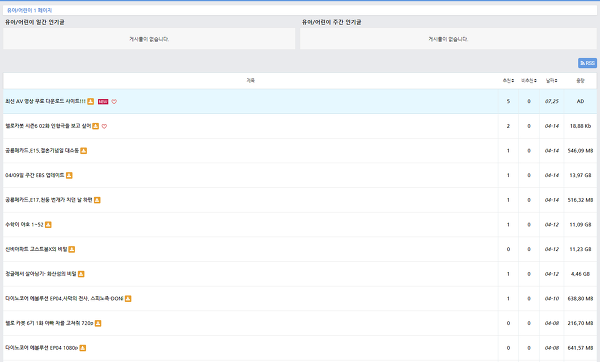Click the 04-12 date in the 11.09 GB row
Viewport: 600px width, 362px height.
tap(551, 225)
